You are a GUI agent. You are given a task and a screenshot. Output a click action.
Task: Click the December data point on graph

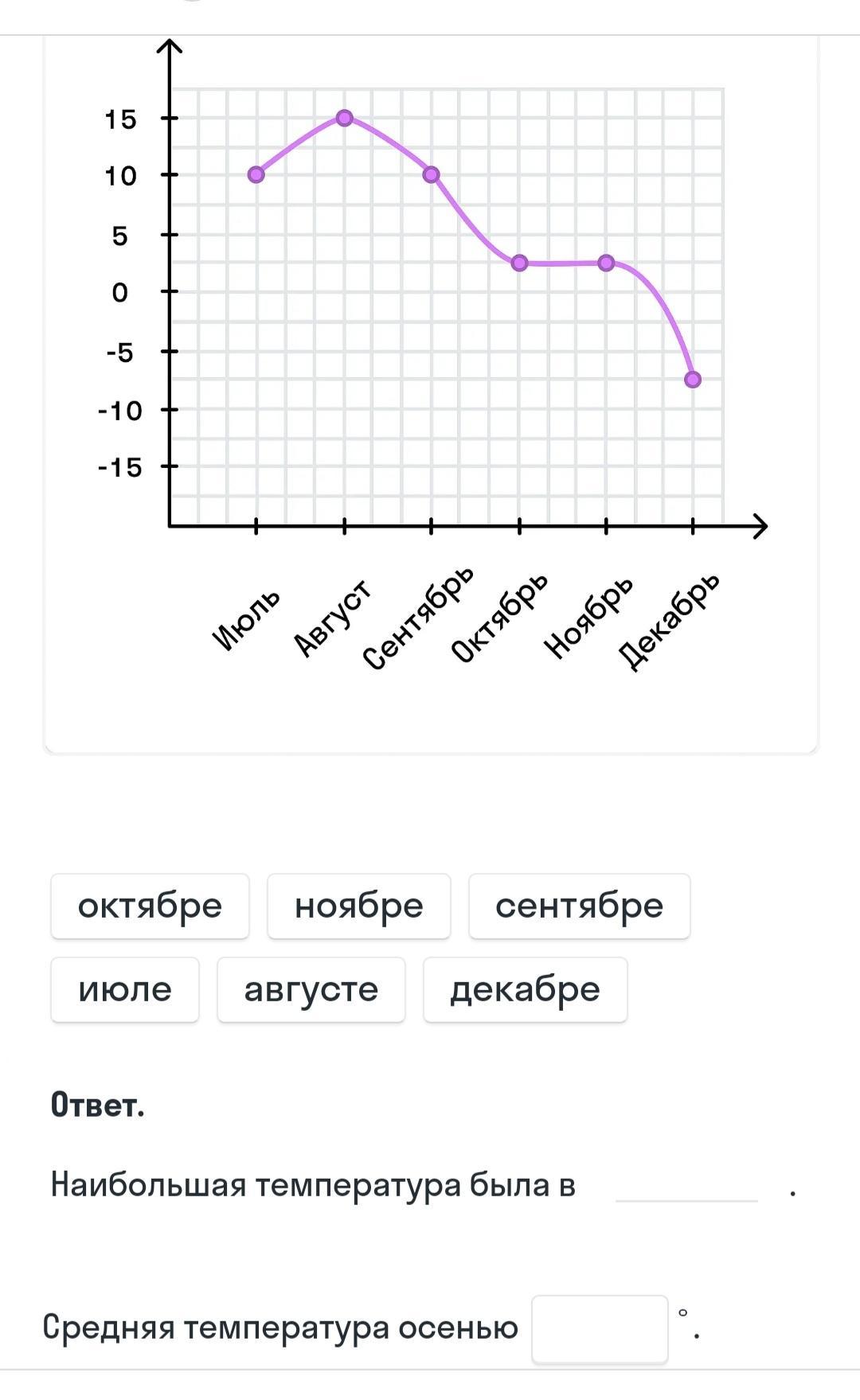[693, 380]
